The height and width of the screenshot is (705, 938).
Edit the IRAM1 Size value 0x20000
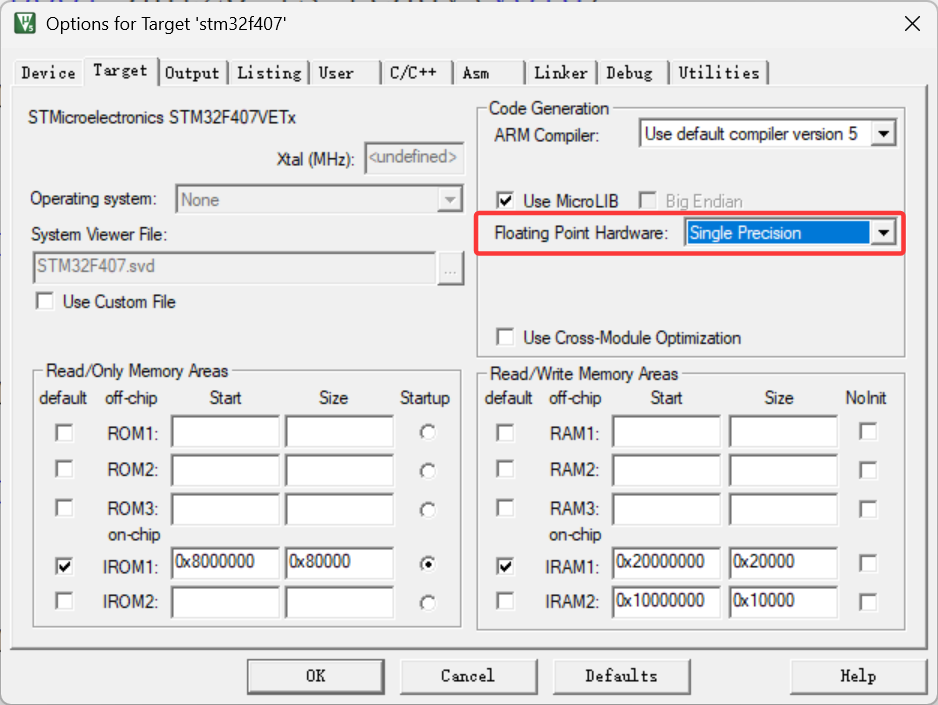click(783, 563)
